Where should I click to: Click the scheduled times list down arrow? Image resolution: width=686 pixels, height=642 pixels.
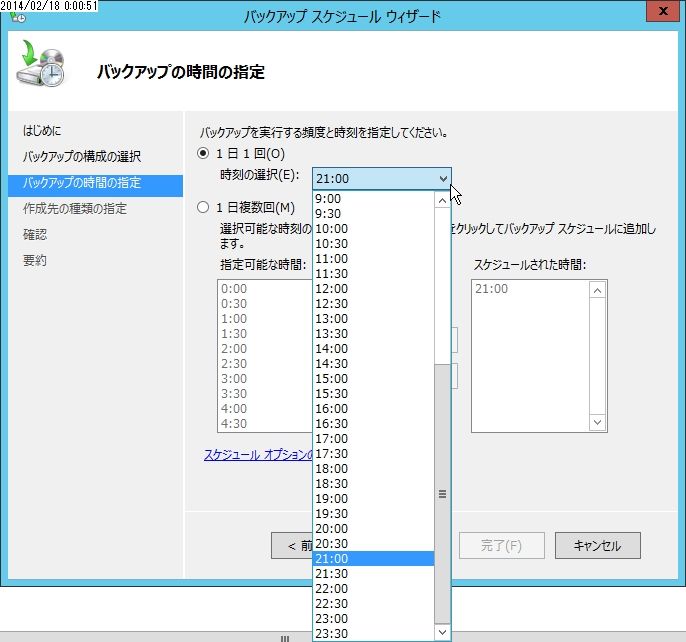(597, 422)
